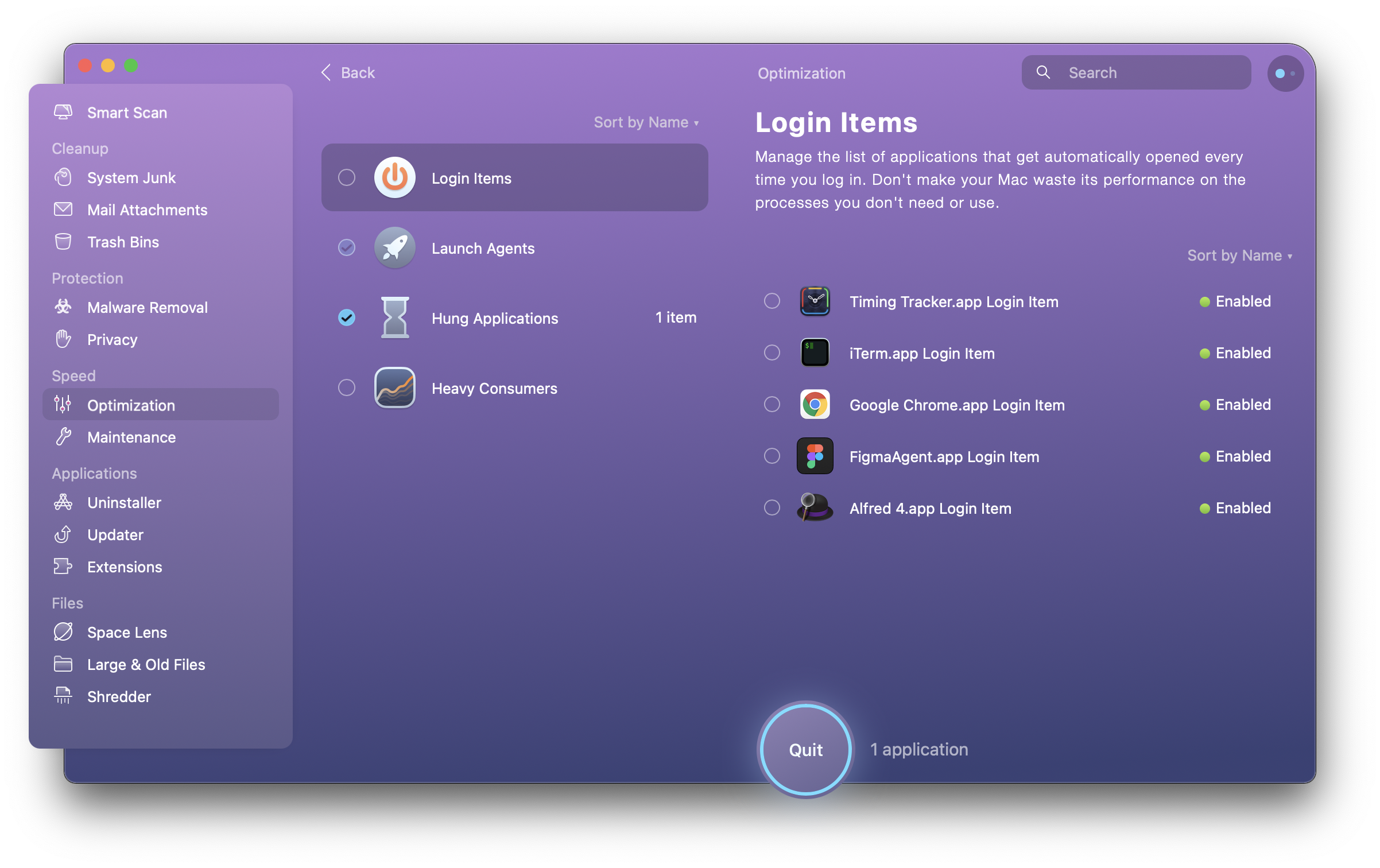
Task: Click the Quit button
Action: coord(806,749)
